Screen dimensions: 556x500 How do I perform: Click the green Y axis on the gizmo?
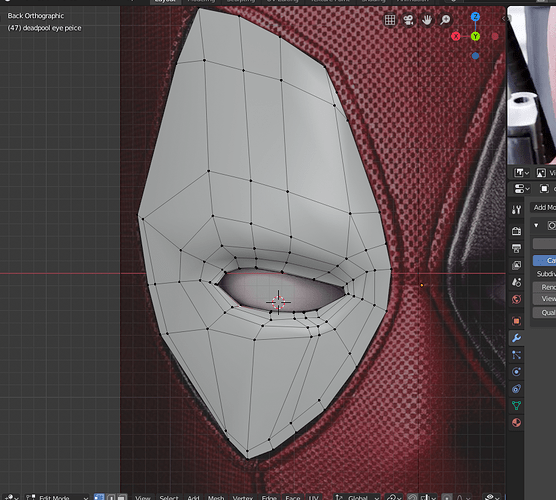pyautogui.click(x=475, y=36)
